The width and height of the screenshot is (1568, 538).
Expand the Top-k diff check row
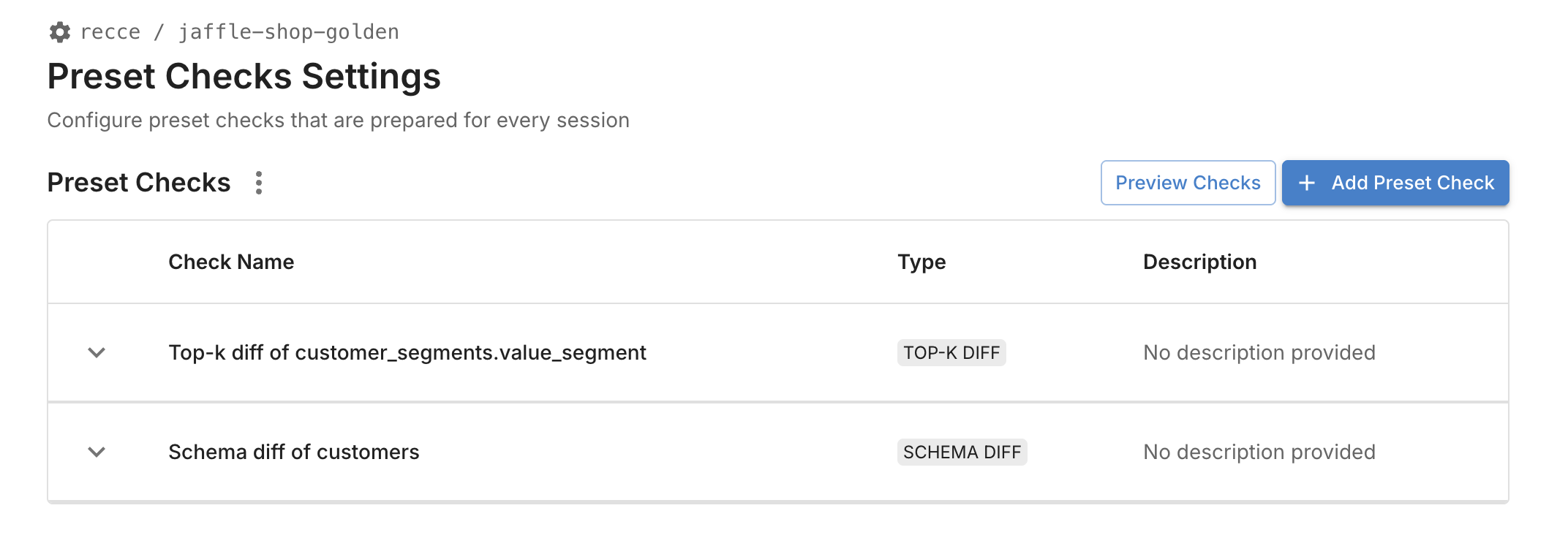coord(97,353)
